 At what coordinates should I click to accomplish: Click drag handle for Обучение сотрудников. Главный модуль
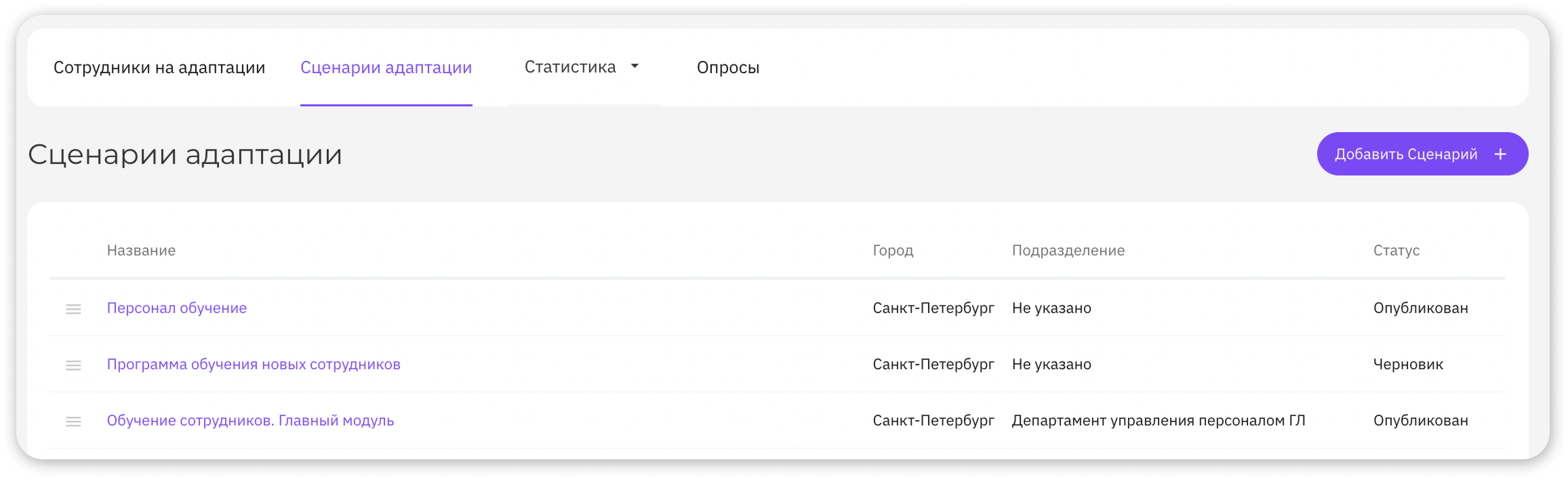tap(73, 421)
